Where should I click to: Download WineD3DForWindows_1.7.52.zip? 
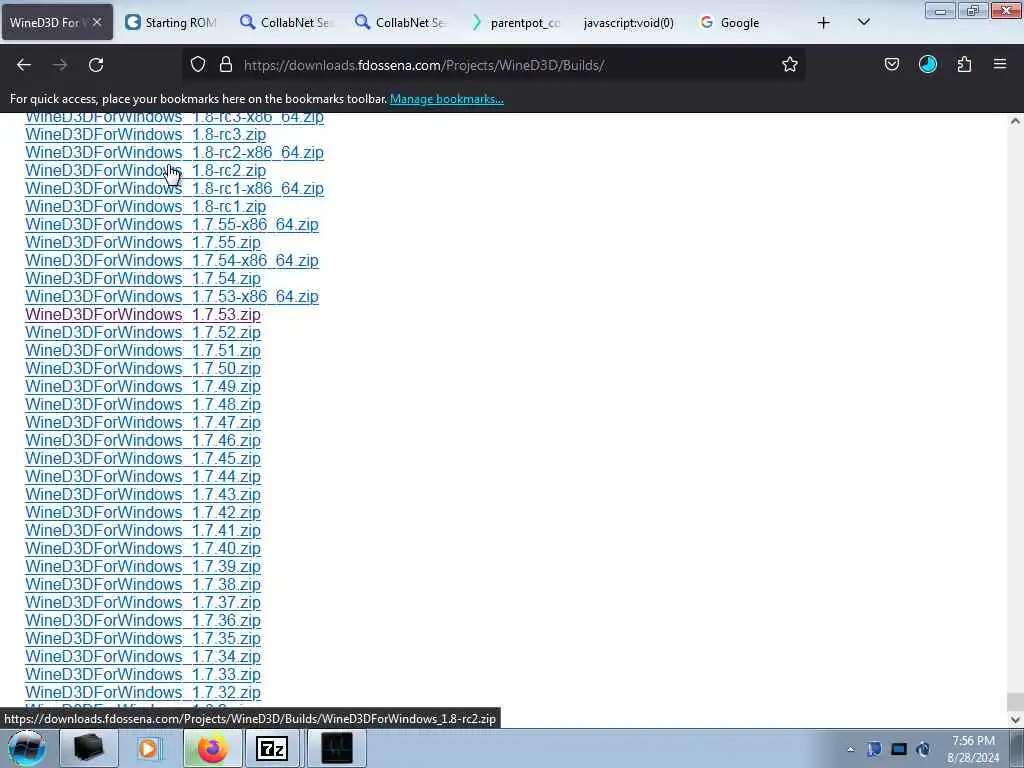tap(143, 332)
